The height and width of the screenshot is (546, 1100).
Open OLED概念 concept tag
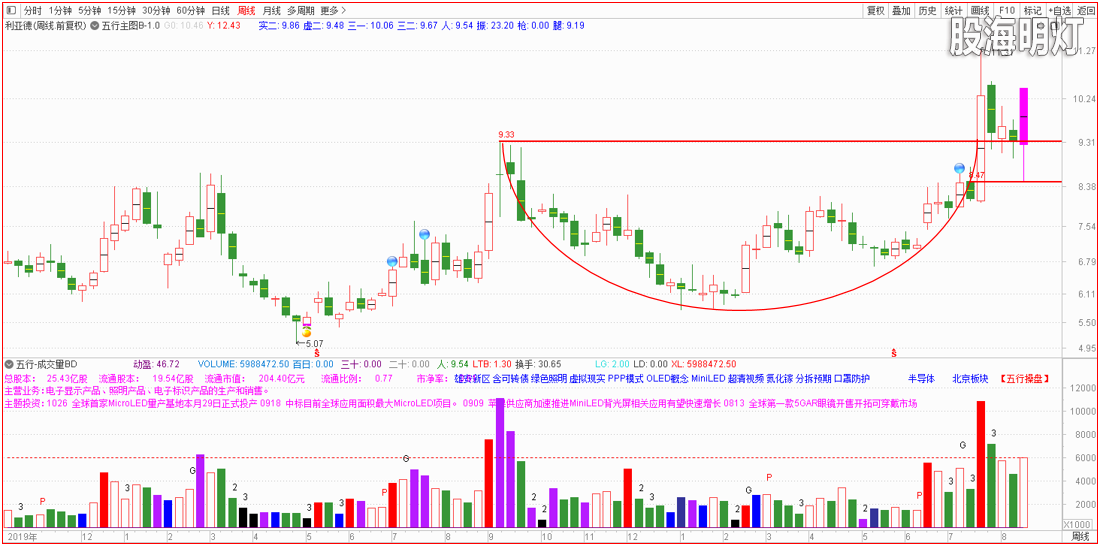point(667,379)
